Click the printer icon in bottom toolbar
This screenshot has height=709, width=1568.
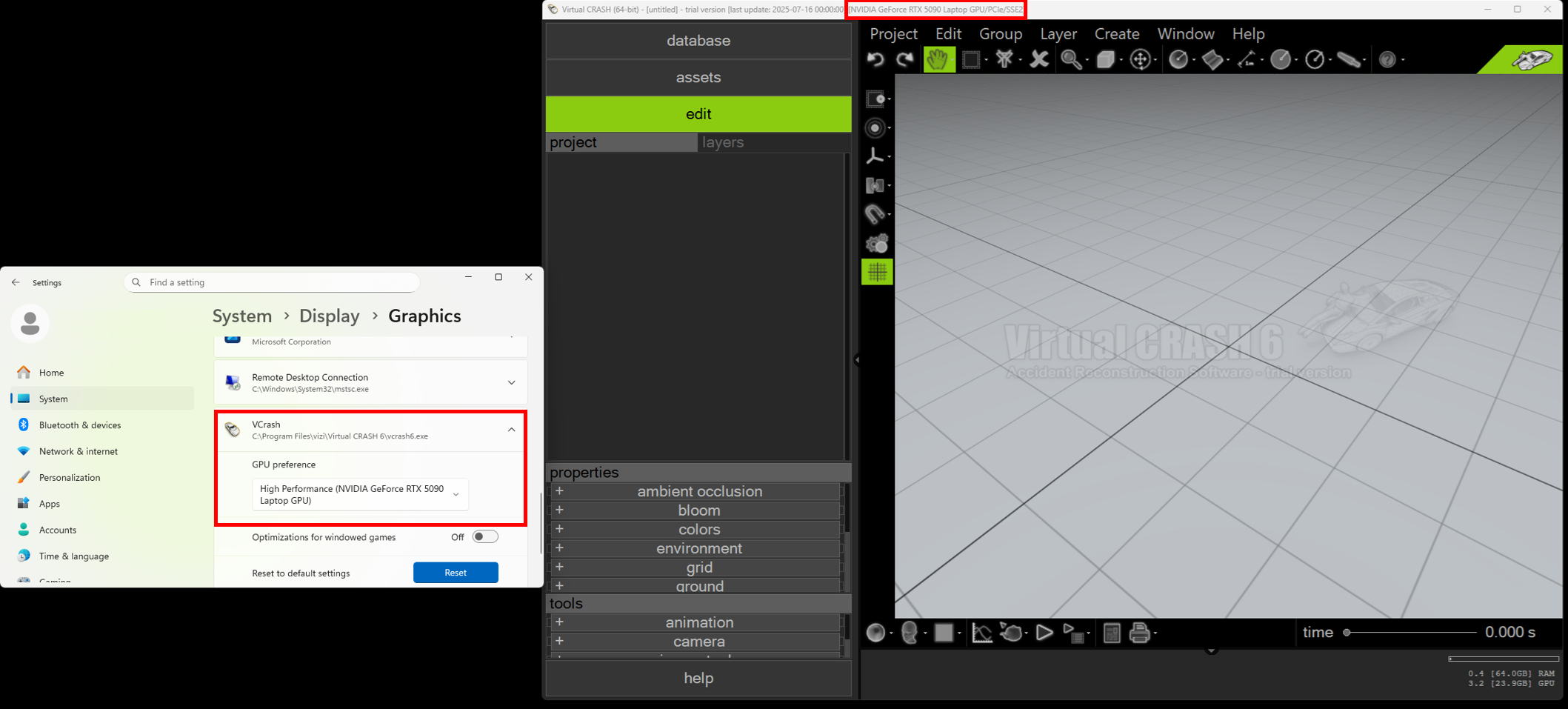1140,633
